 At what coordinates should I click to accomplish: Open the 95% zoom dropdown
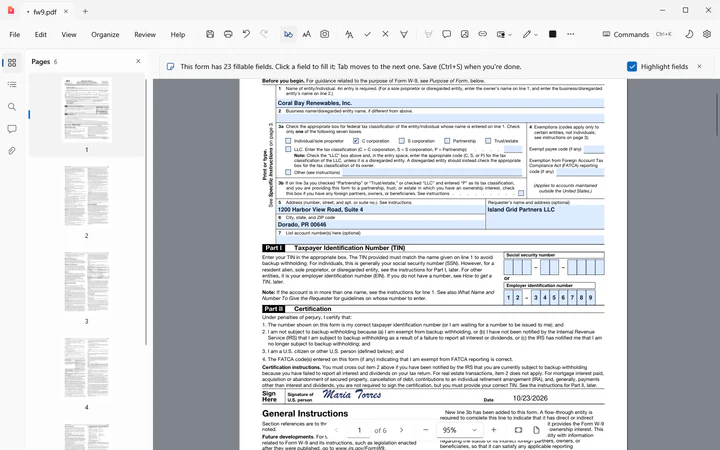[460, 430]
